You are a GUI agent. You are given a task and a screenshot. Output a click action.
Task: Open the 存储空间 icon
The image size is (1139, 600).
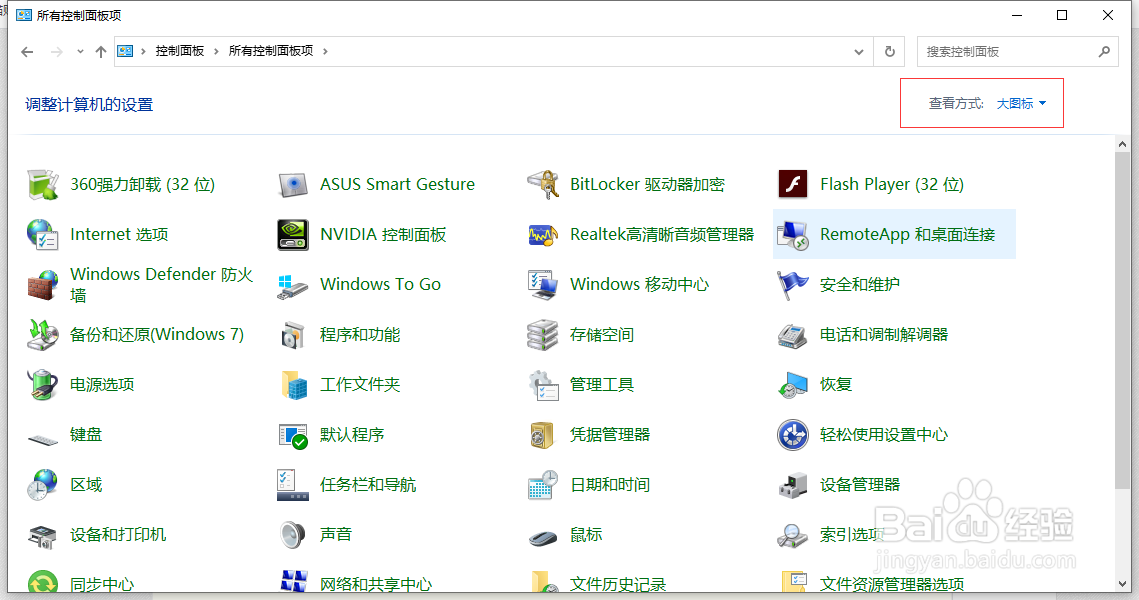543,335
